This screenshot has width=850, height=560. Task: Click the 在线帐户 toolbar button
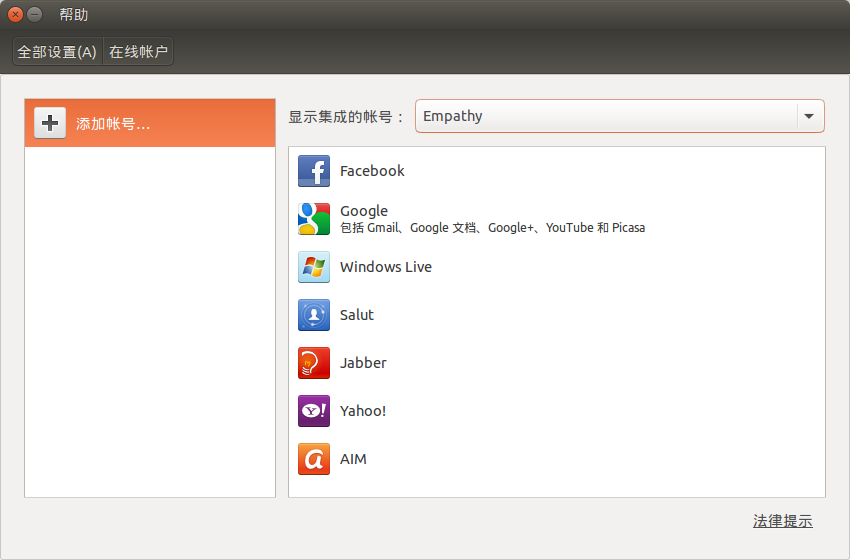138,52
